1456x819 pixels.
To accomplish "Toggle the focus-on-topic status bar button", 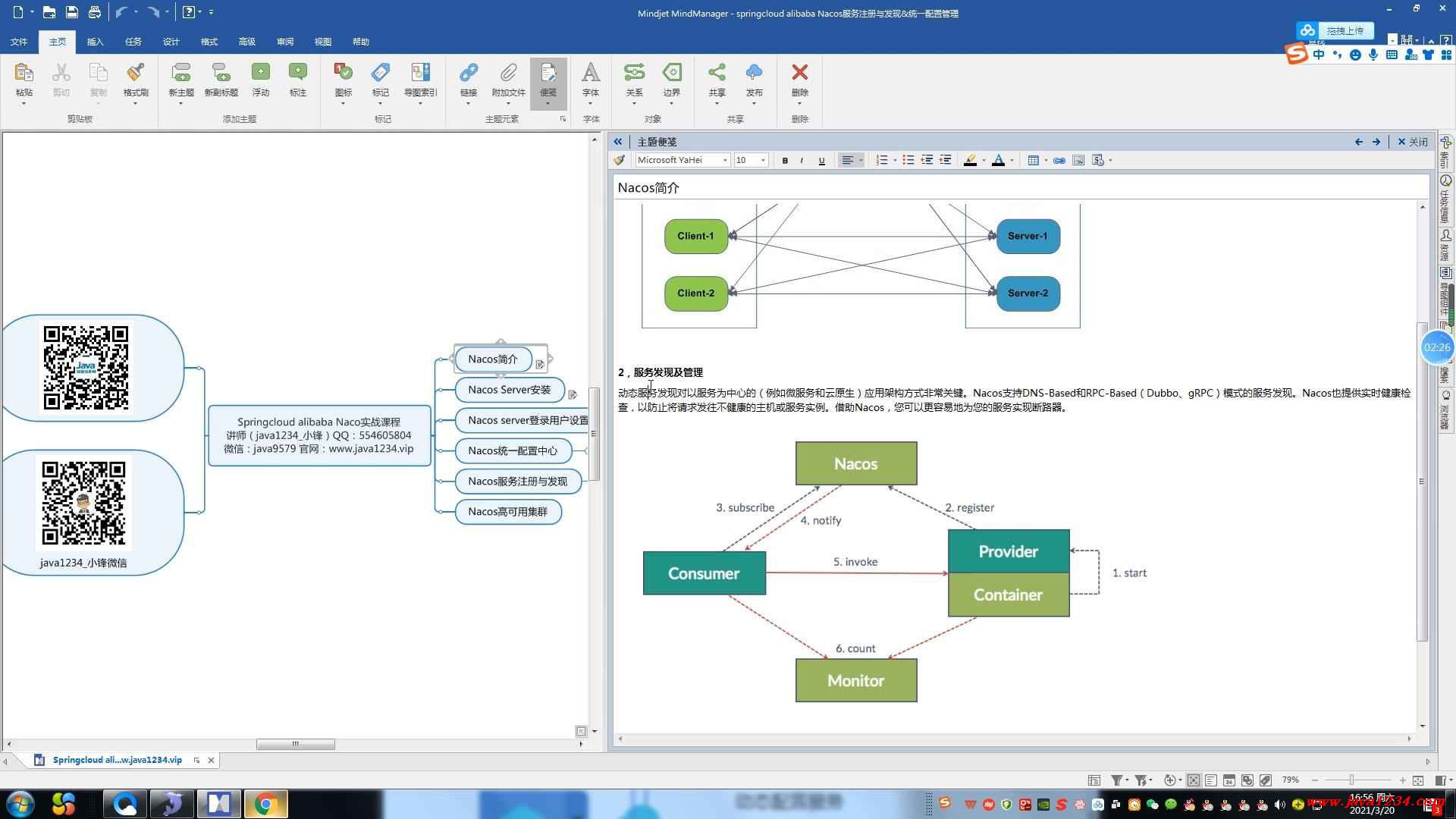I will 1194,780.
